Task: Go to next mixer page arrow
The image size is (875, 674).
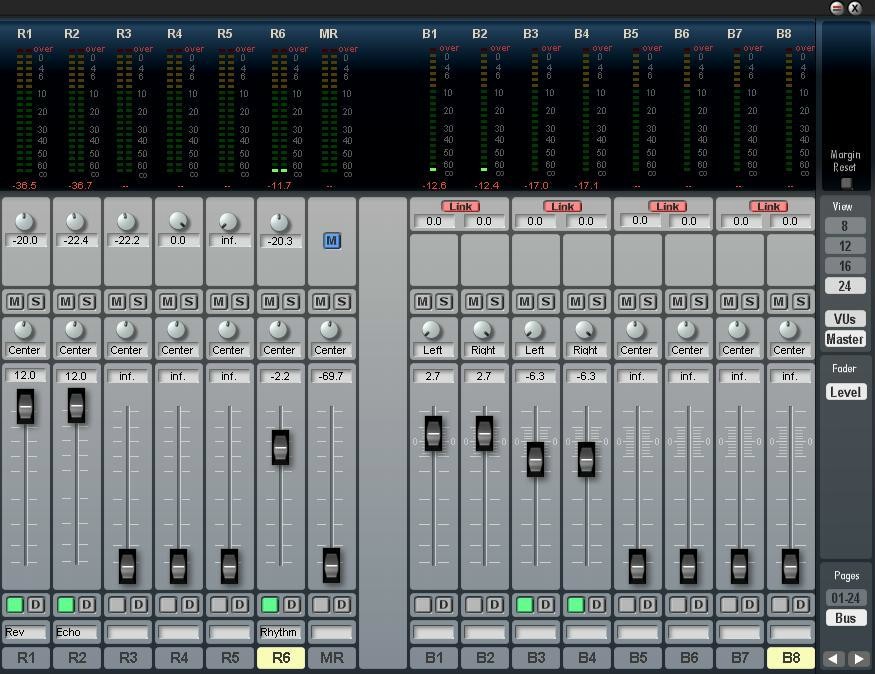Action: click(857, 659)
